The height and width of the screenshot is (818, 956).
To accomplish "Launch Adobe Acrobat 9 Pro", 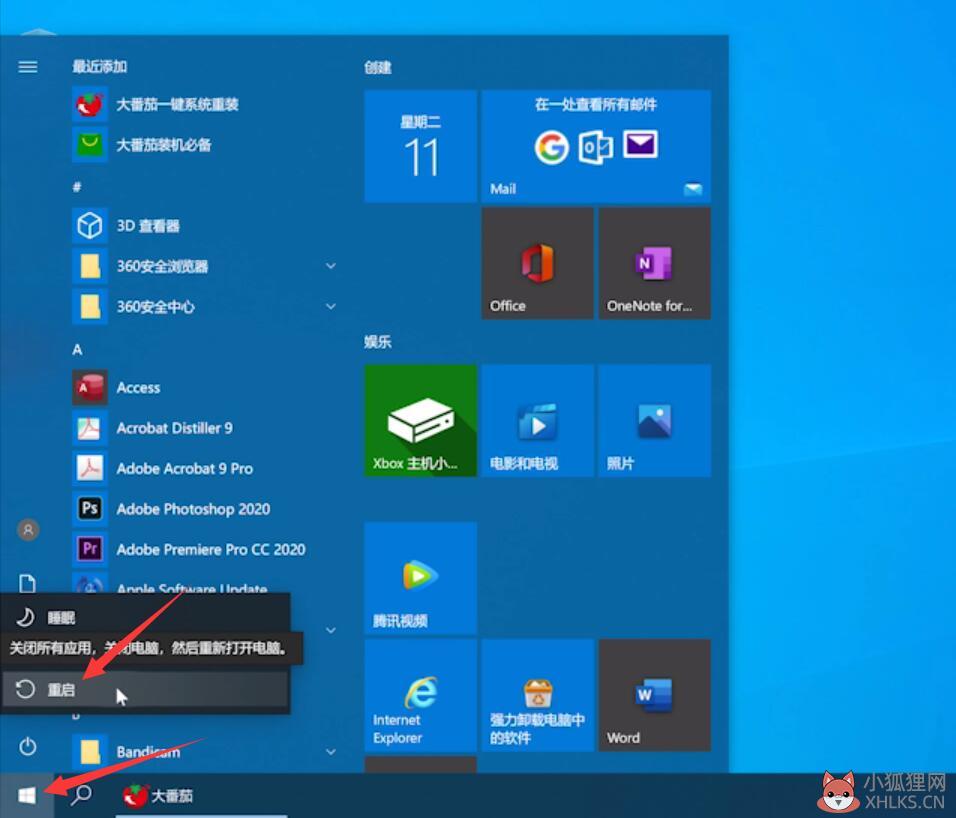I will point(204,469).
